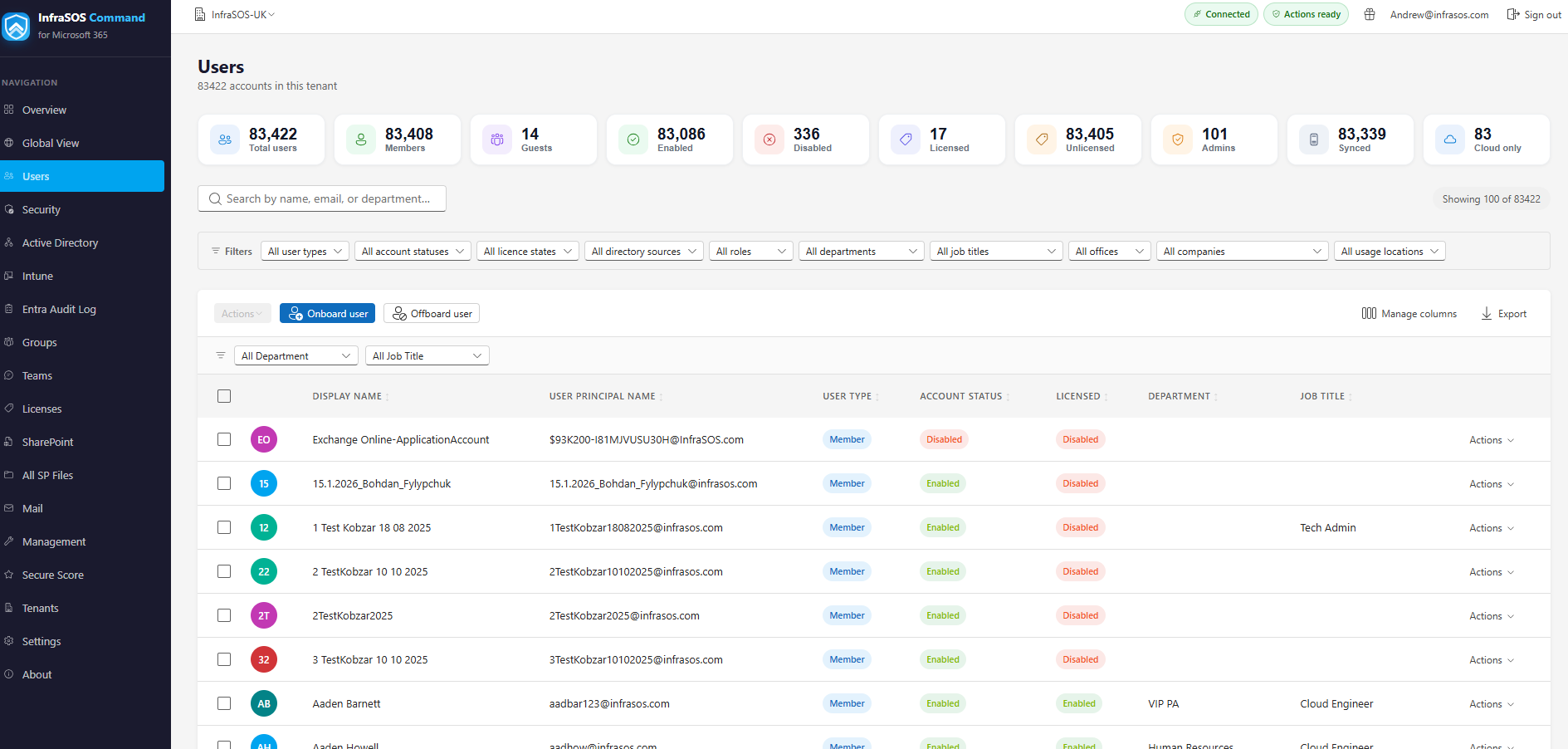Expand the All licence states dropdown
1568x749 pixels.
[x=528, y=251]
